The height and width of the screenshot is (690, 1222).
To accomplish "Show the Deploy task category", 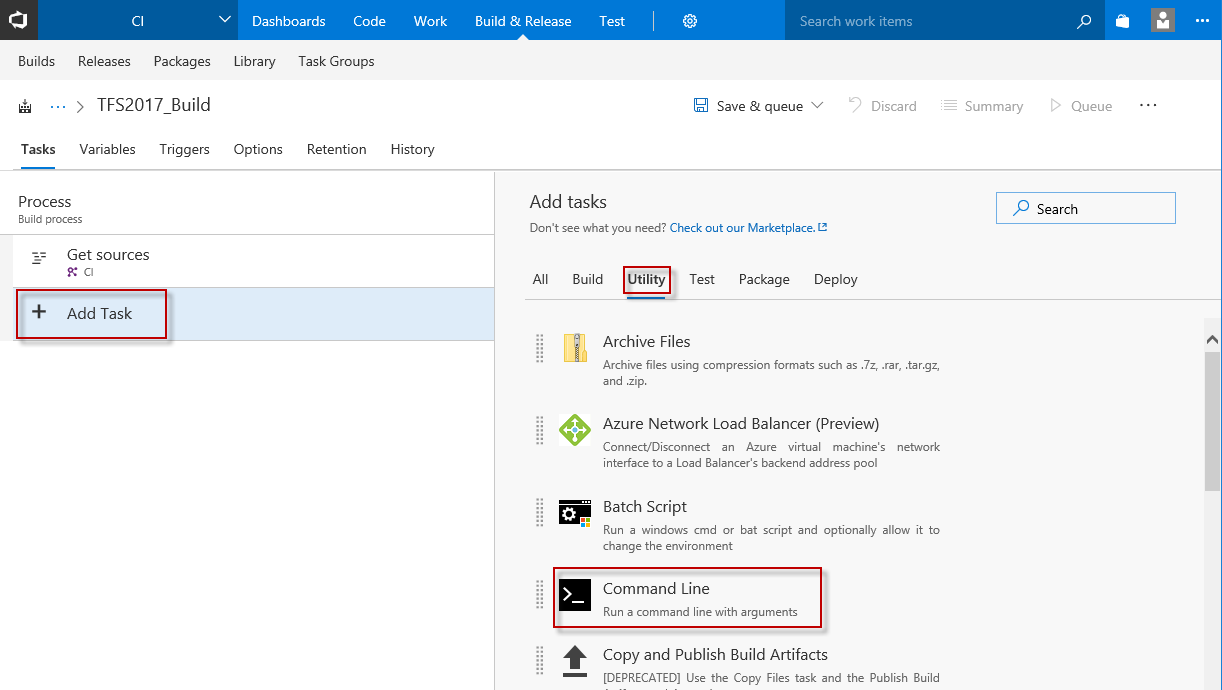I will coord(835,279).
